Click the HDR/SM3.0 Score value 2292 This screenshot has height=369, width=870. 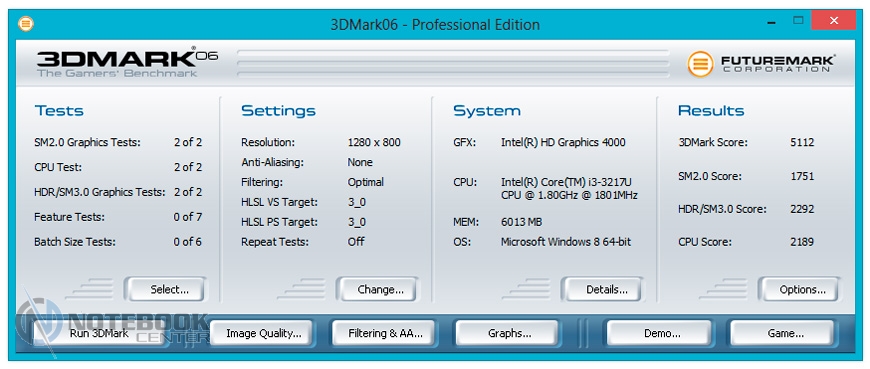802,209
